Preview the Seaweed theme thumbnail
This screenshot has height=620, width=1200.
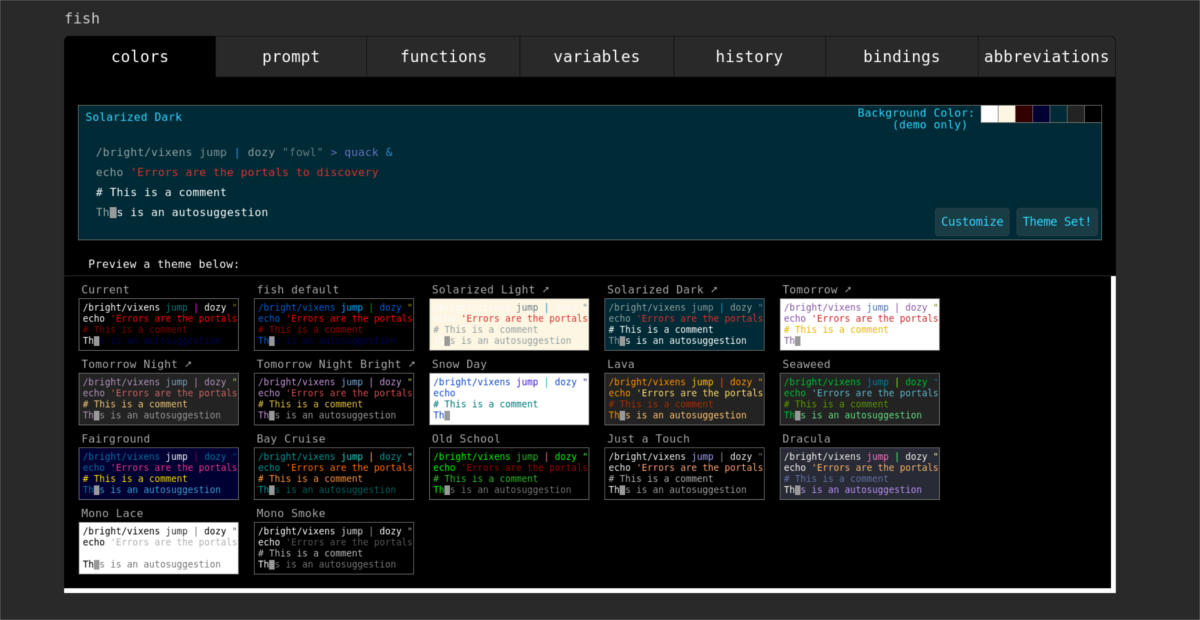coord(860,399)
